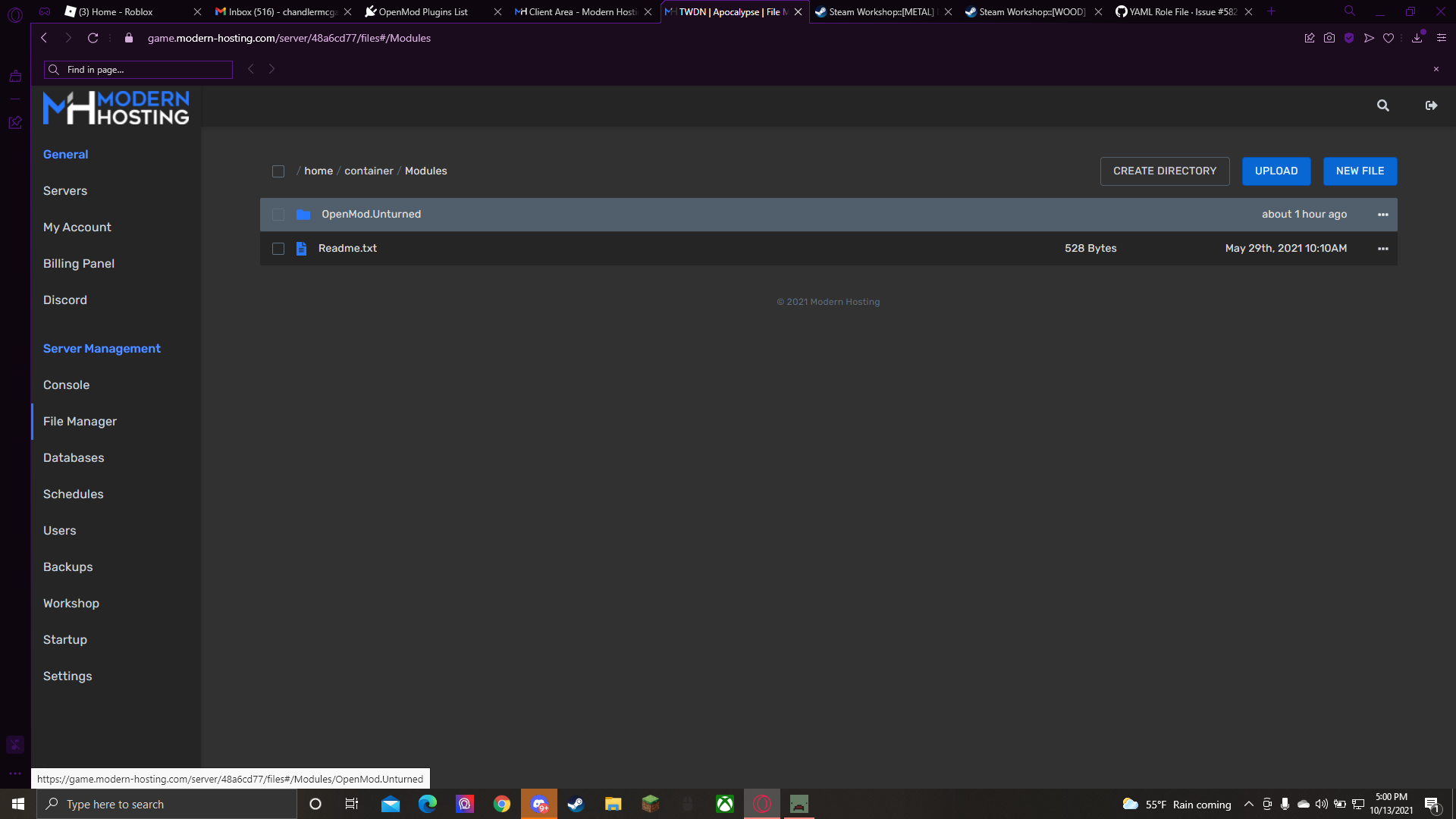Click inside the Find in page field
Image resolution: width=1456 pixels, height=819 pixels.
[x=136, y=69]
